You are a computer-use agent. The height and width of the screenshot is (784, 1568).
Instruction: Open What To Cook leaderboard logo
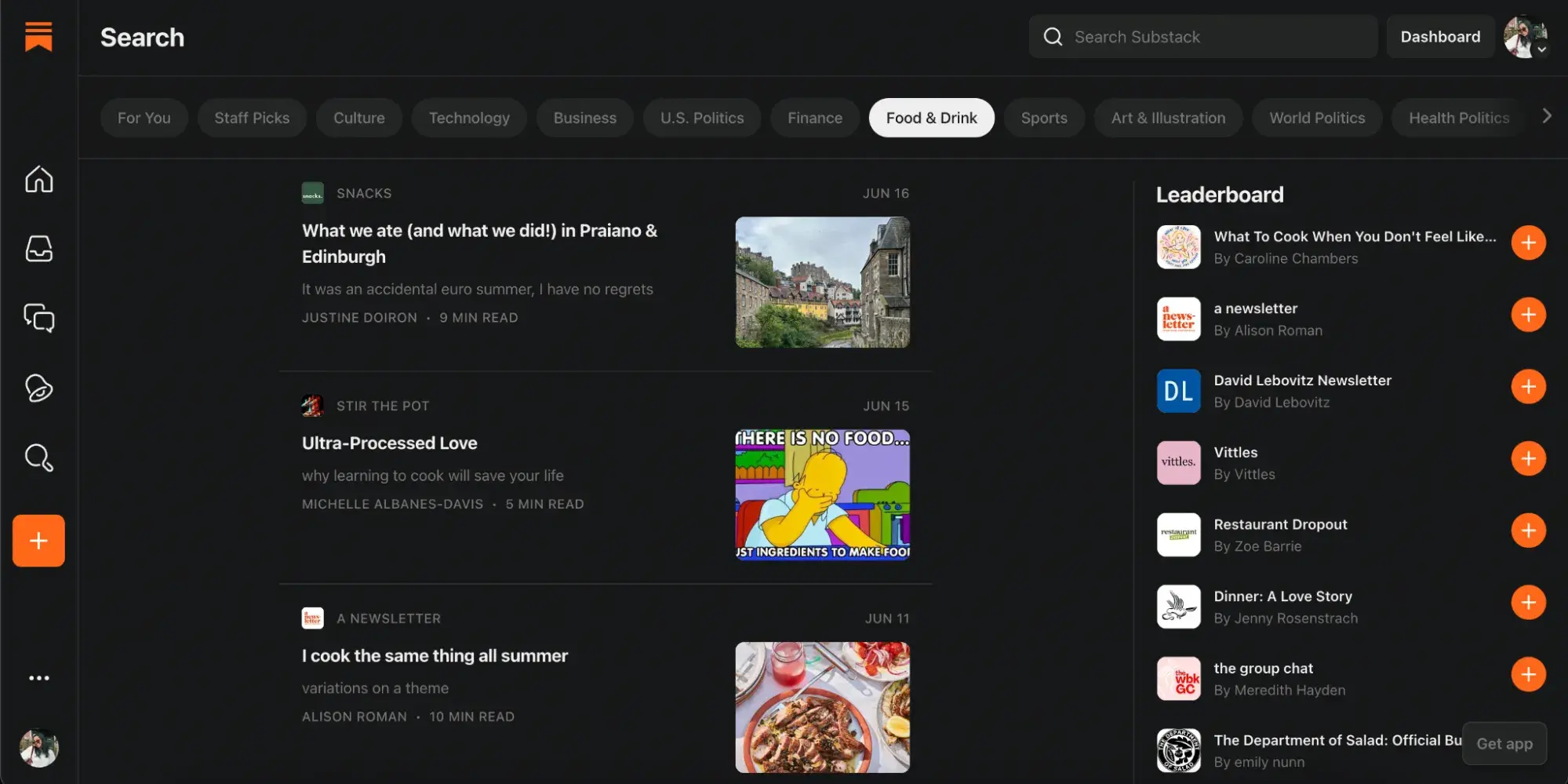click(1178, 247)
